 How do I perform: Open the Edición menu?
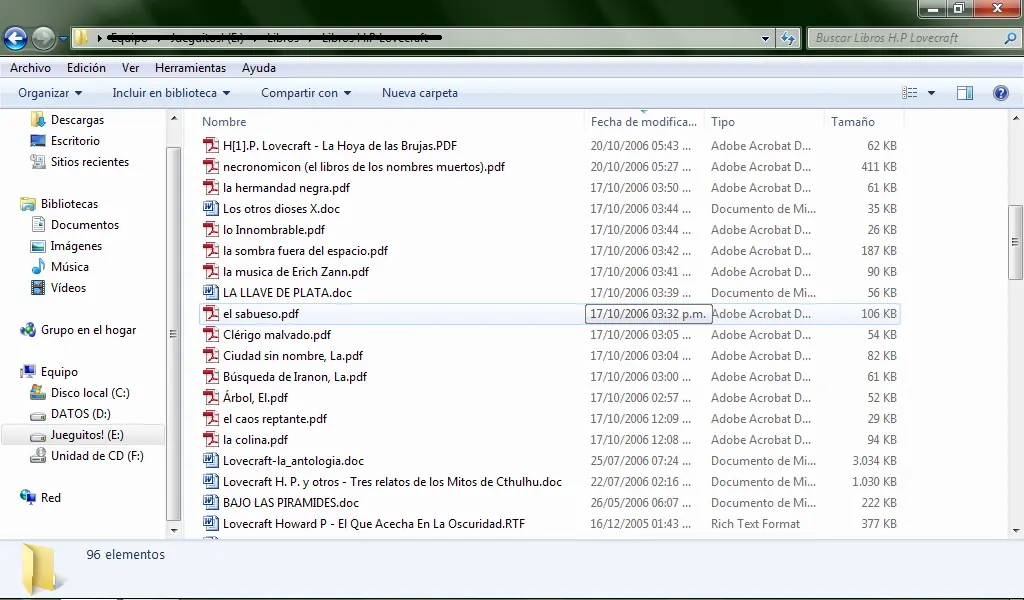click(x=86, y=68)
